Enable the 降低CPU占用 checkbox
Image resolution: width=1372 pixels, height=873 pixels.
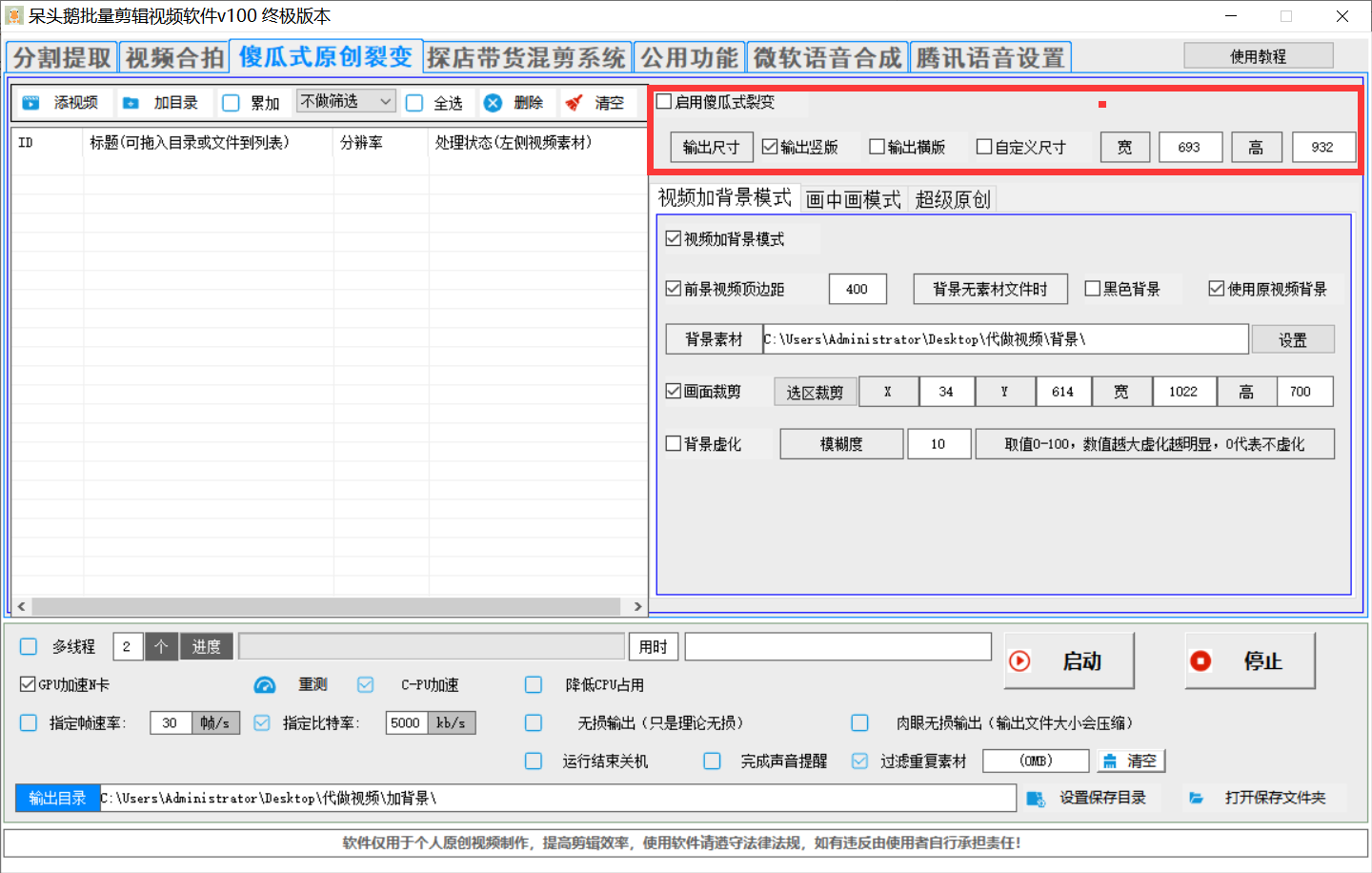tap(534, 684)
